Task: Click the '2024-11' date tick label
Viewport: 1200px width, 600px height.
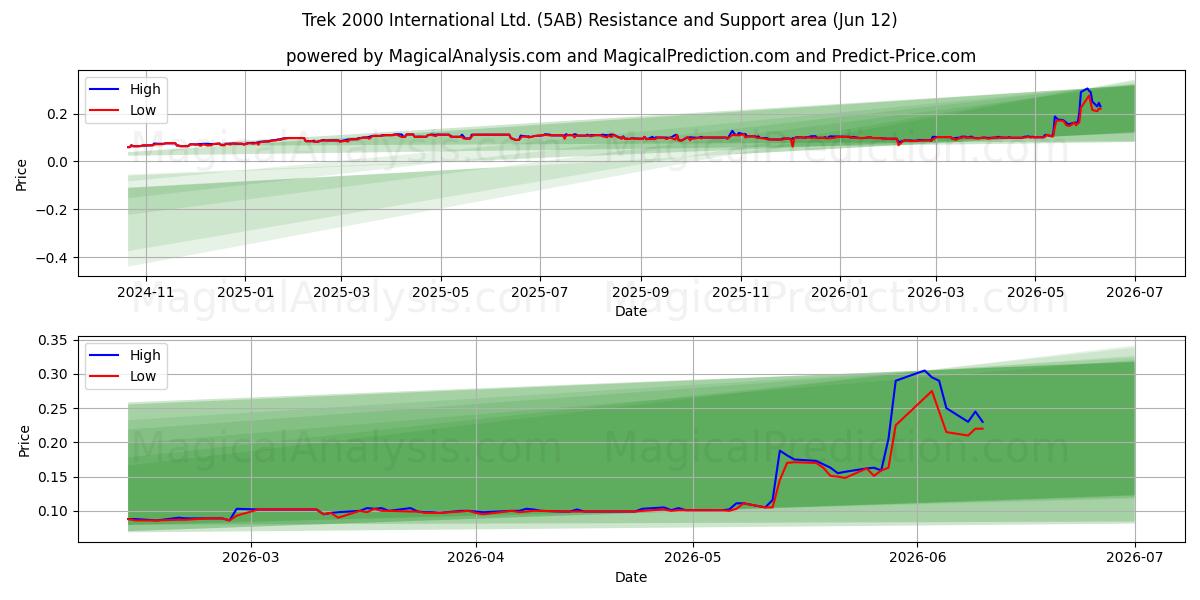Action: click(x=146, y=293)
